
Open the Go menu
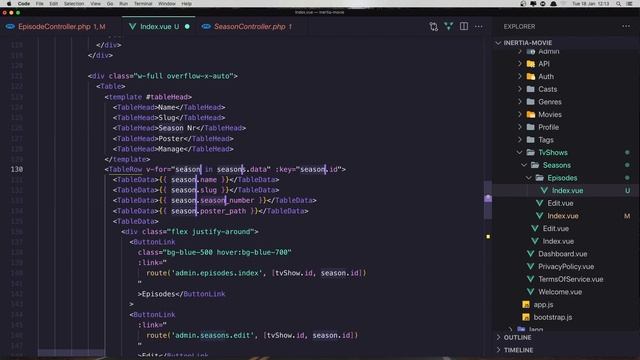[x=110, y=4]
